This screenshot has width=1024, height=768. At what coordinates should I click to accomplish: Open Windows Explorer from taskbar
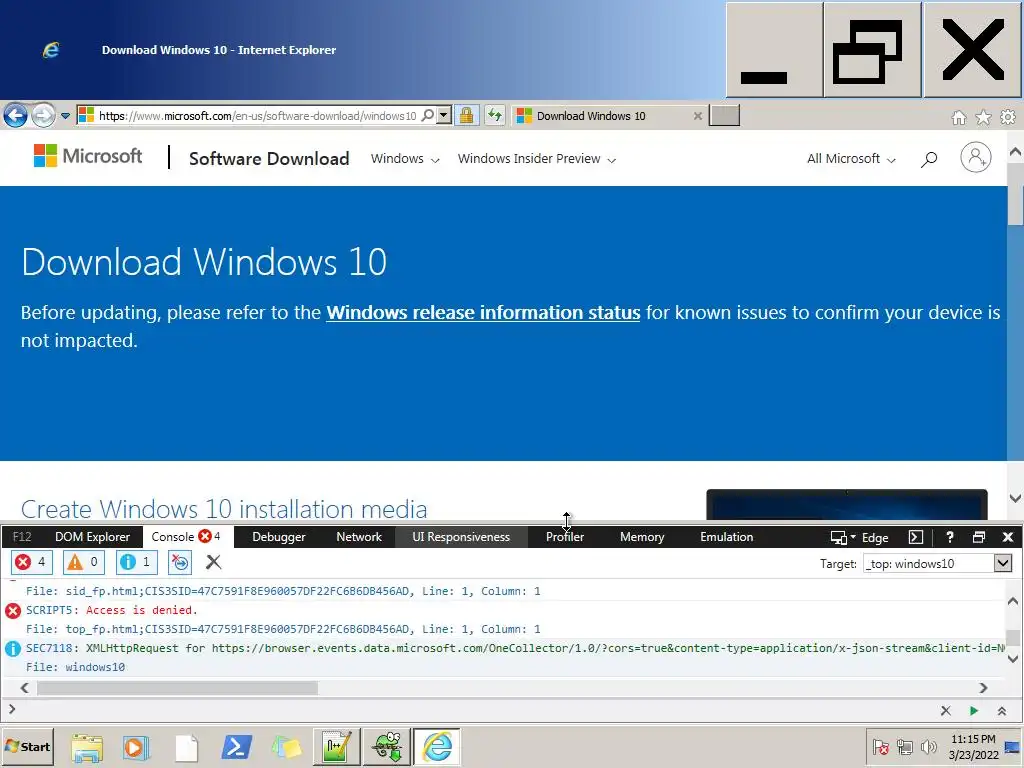(x=87, y=747)
